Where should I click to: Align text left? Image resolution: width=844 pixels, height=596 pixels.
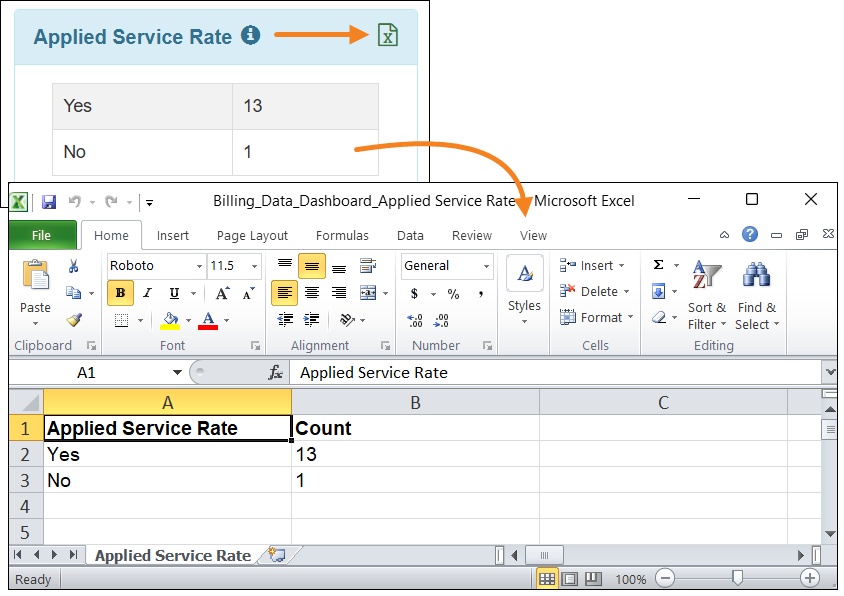[x=284, y=293]
